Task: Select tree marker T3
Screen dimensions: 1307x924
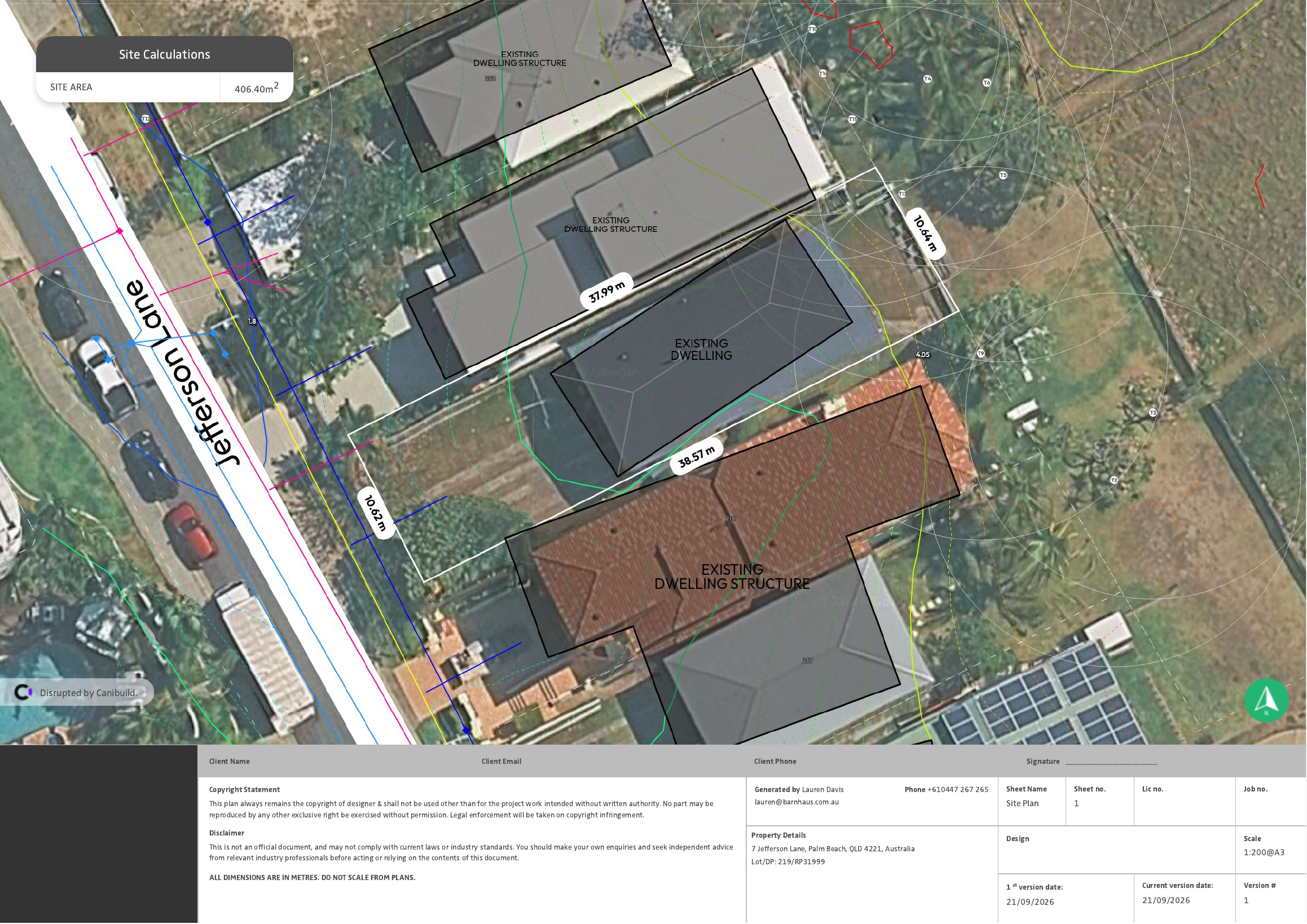Action: pyautogui.click(x=1153, y=413)
